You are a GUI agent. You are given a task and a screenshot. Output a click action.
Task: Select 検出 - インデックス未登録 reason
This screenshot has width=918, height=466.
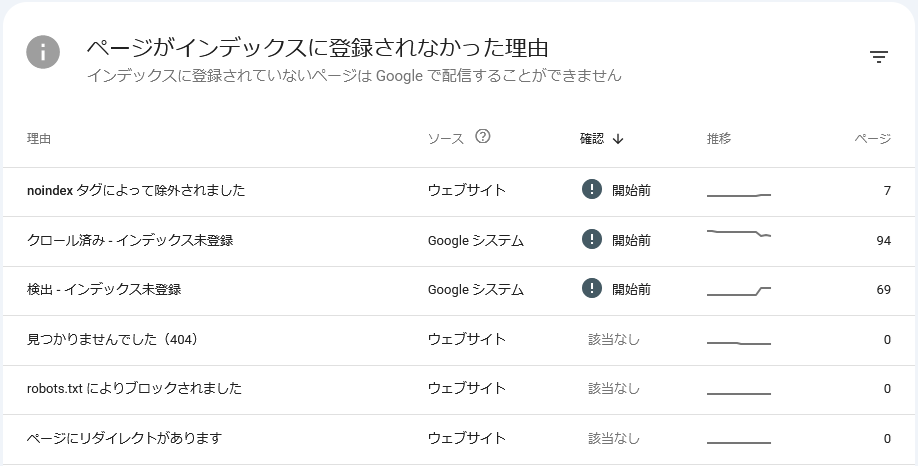(x=104, y=290)
